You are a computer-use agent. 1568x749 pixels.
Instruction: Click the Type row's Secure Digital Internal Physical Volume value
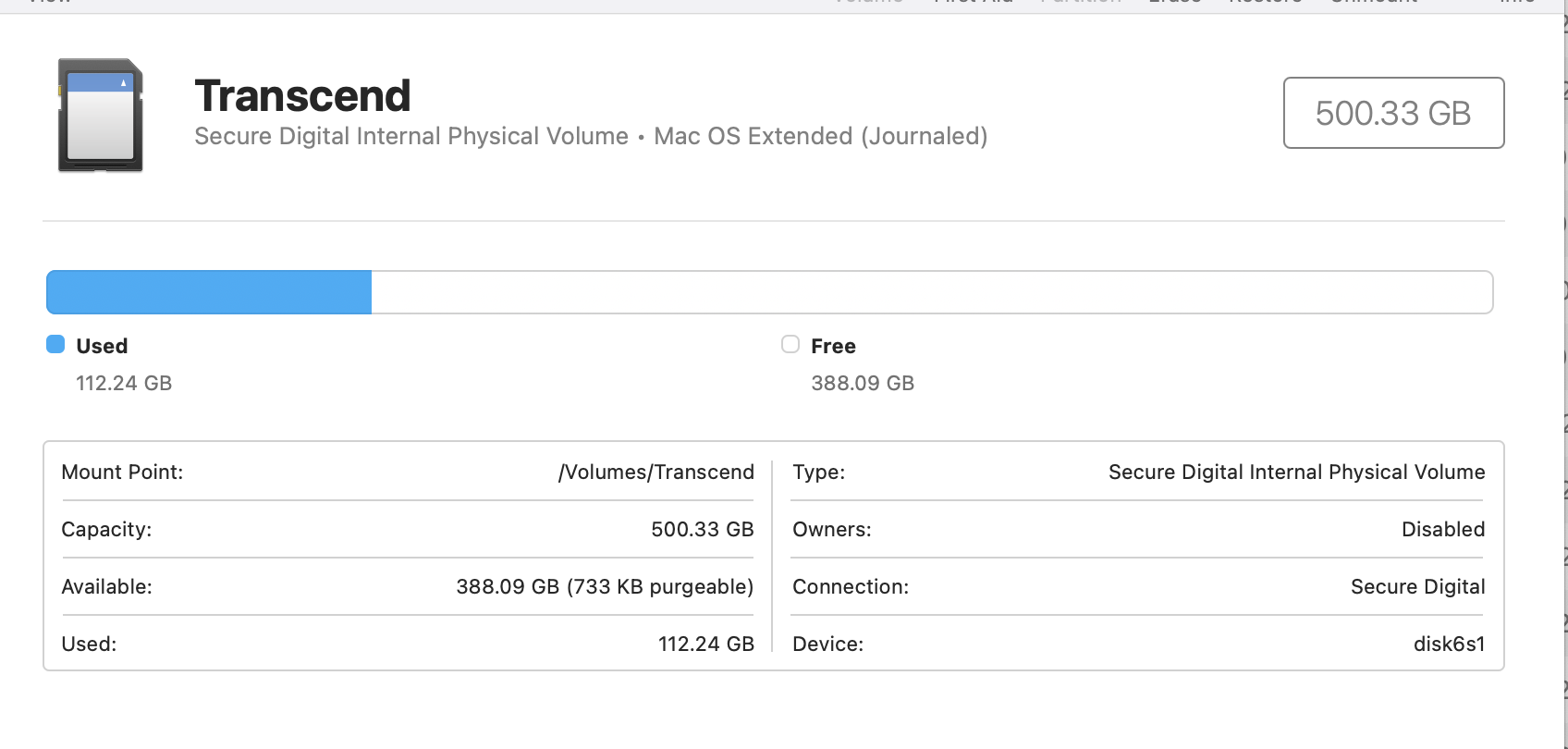[1297, 473]
